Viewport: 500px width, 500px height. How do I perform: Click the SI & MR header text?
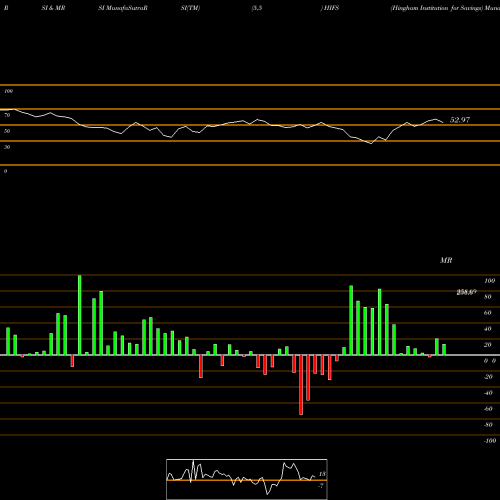(53, 8)
